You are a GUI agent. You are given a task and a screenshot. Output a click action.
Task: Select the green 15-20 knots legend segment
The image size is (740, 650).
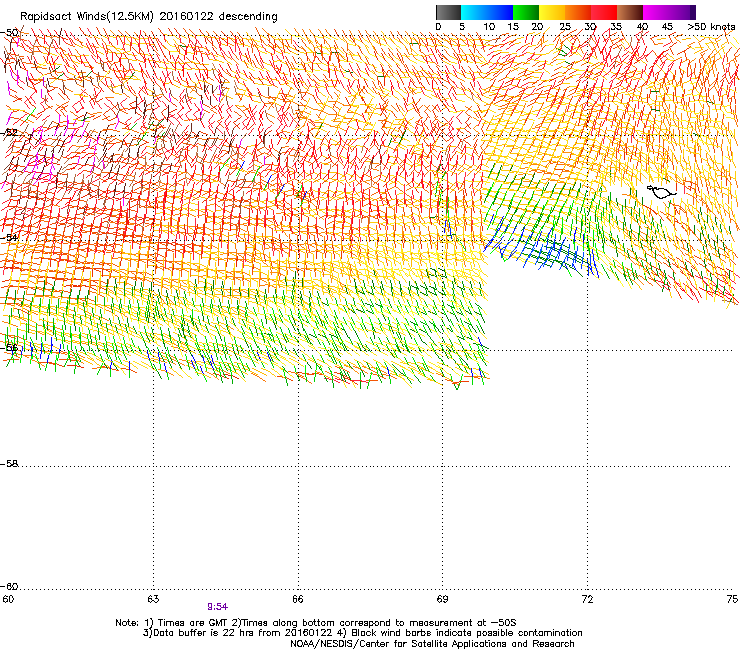click(x=526, y=12)
